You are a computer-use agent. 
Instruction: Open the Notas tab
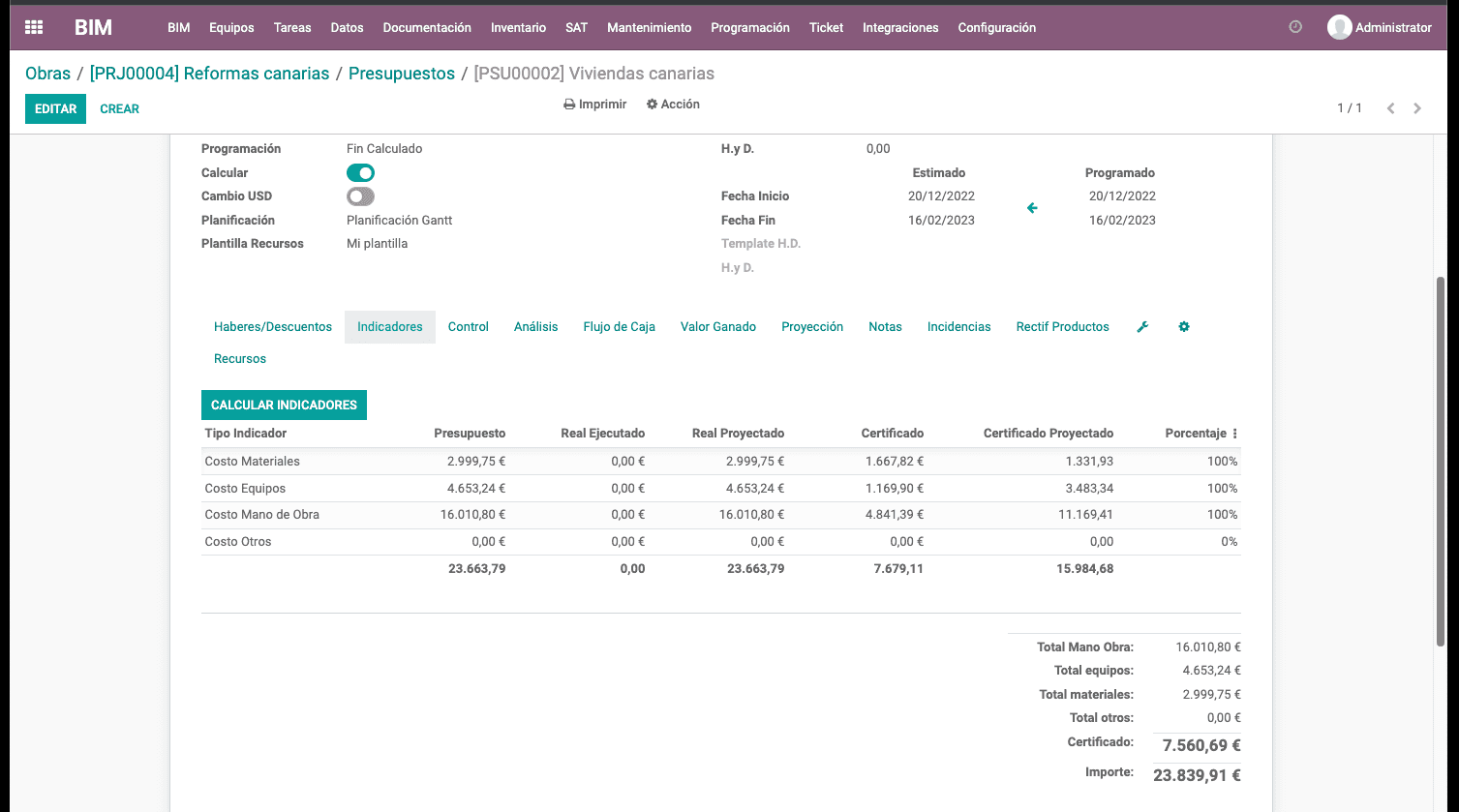(x=885, y=327)
